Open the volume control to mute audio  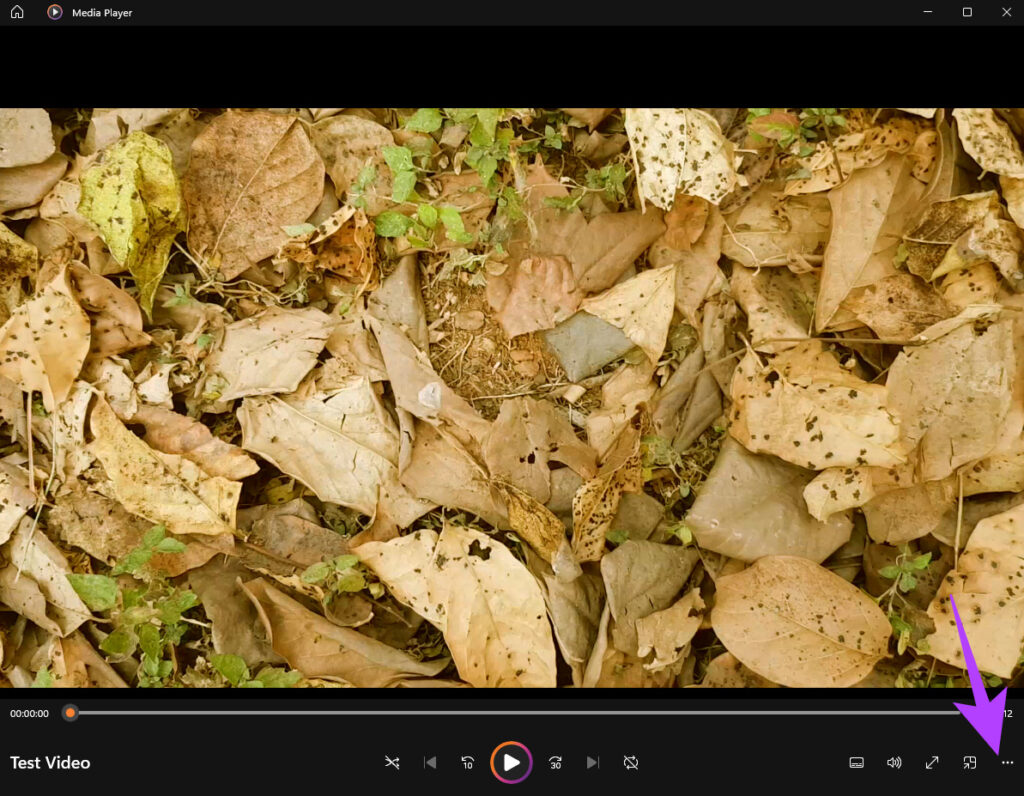click(x=894, y=762)
